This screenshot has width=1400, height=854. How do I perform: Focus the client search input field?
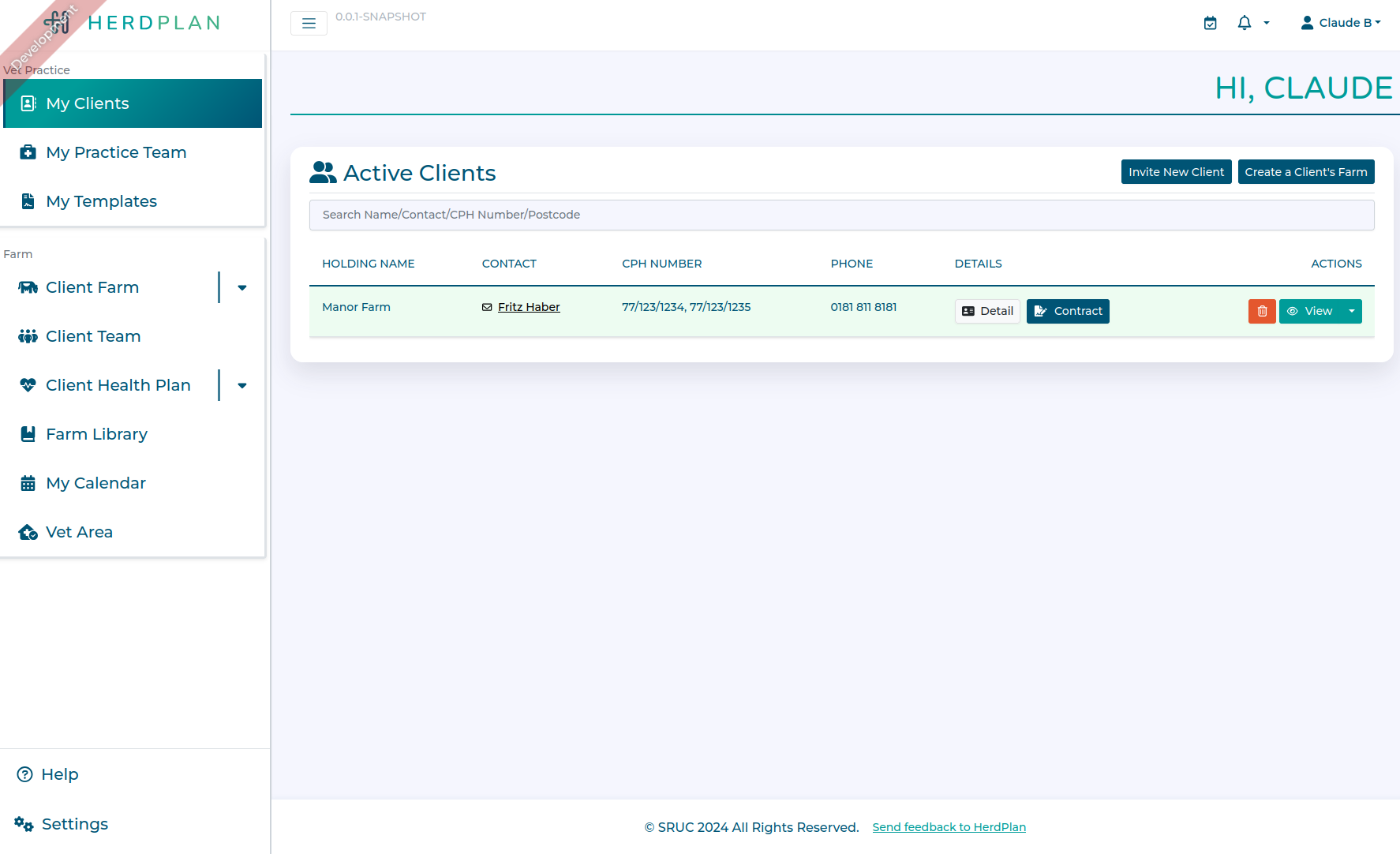[841, 215]
